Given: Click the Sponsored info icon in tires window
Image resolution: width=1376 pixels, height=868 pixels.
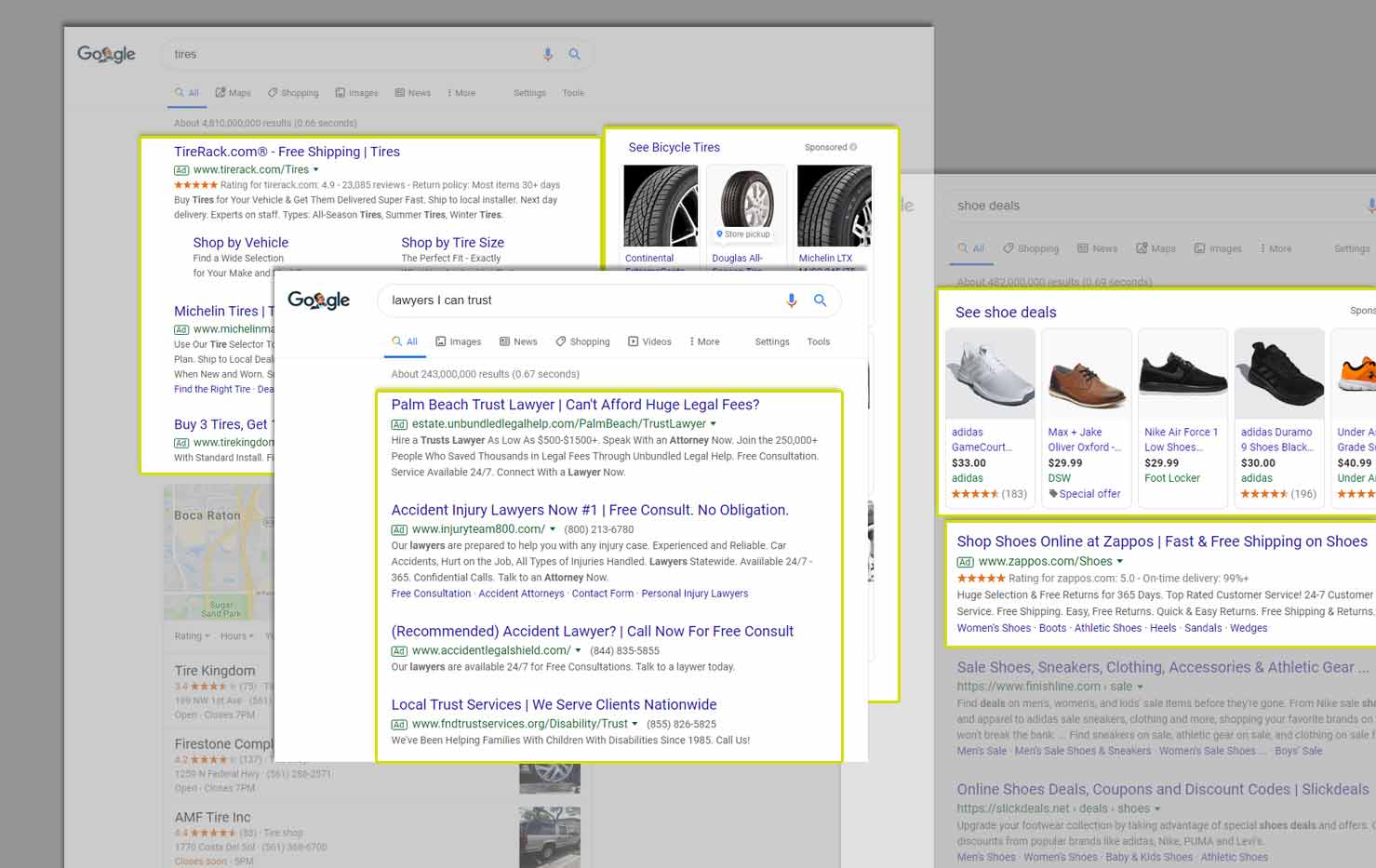Looking at the screenshot, I should (853, 147).
